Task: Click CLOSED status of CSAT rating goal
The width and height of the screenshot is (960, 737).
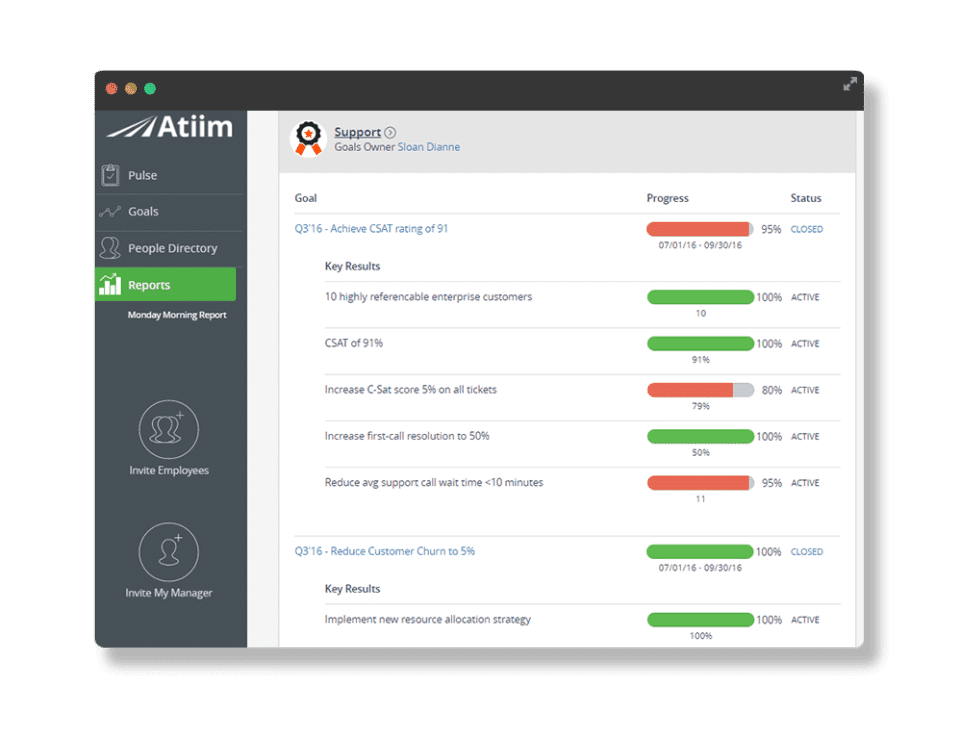Action: [806, 229]
